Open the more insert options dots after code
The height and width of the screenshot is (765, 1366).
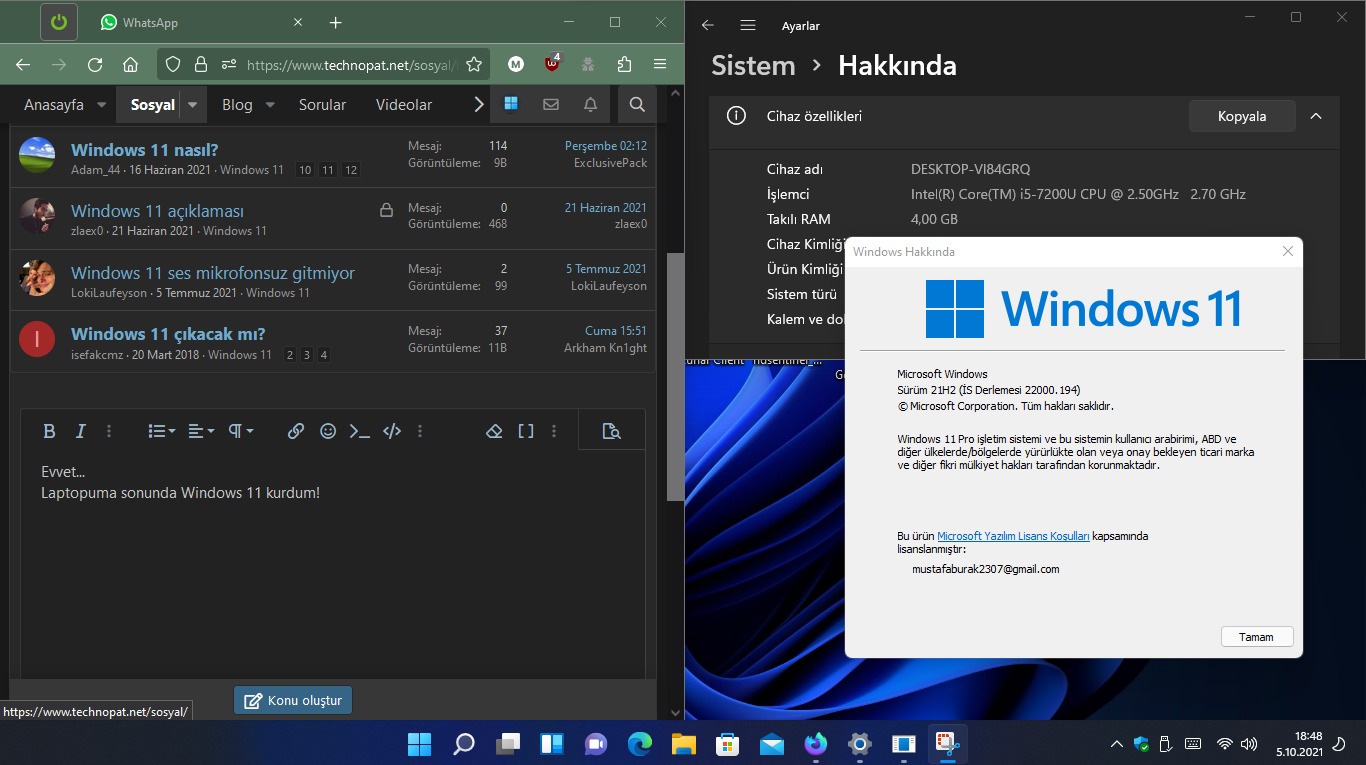(420, 431)
